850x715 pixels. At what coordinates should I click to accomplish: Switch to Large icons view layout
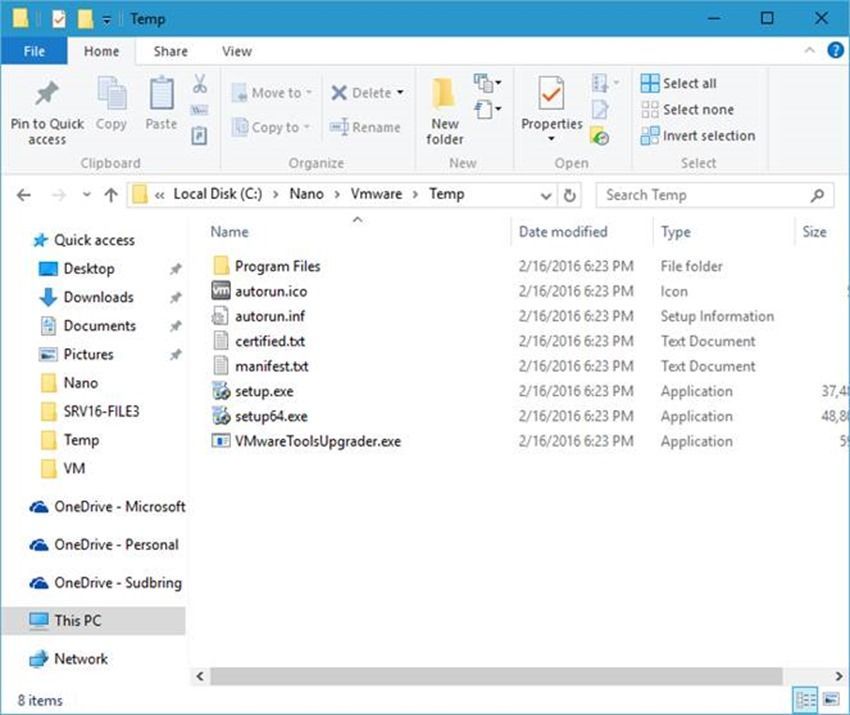click(x=830, y=700)
